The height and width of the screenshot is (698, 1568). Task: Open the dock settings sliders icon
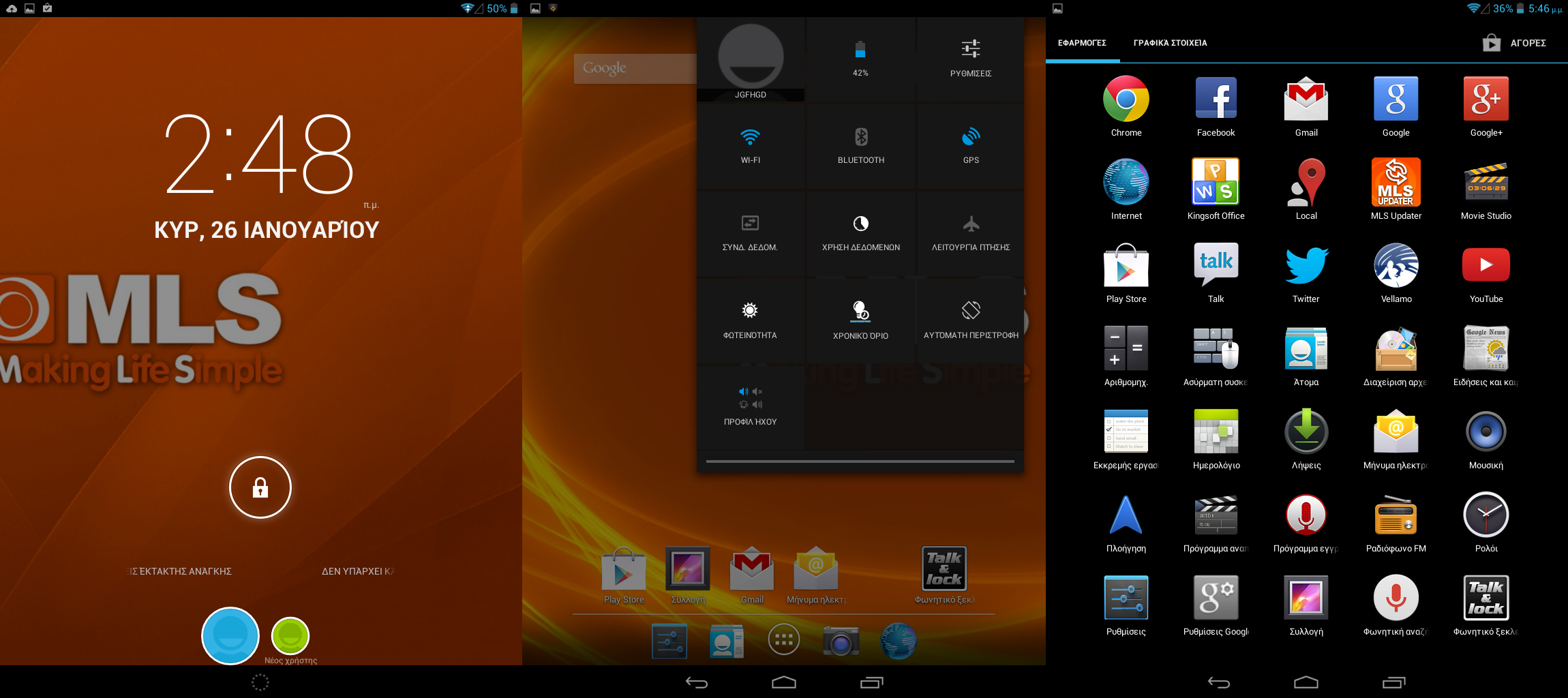point(669,641)
